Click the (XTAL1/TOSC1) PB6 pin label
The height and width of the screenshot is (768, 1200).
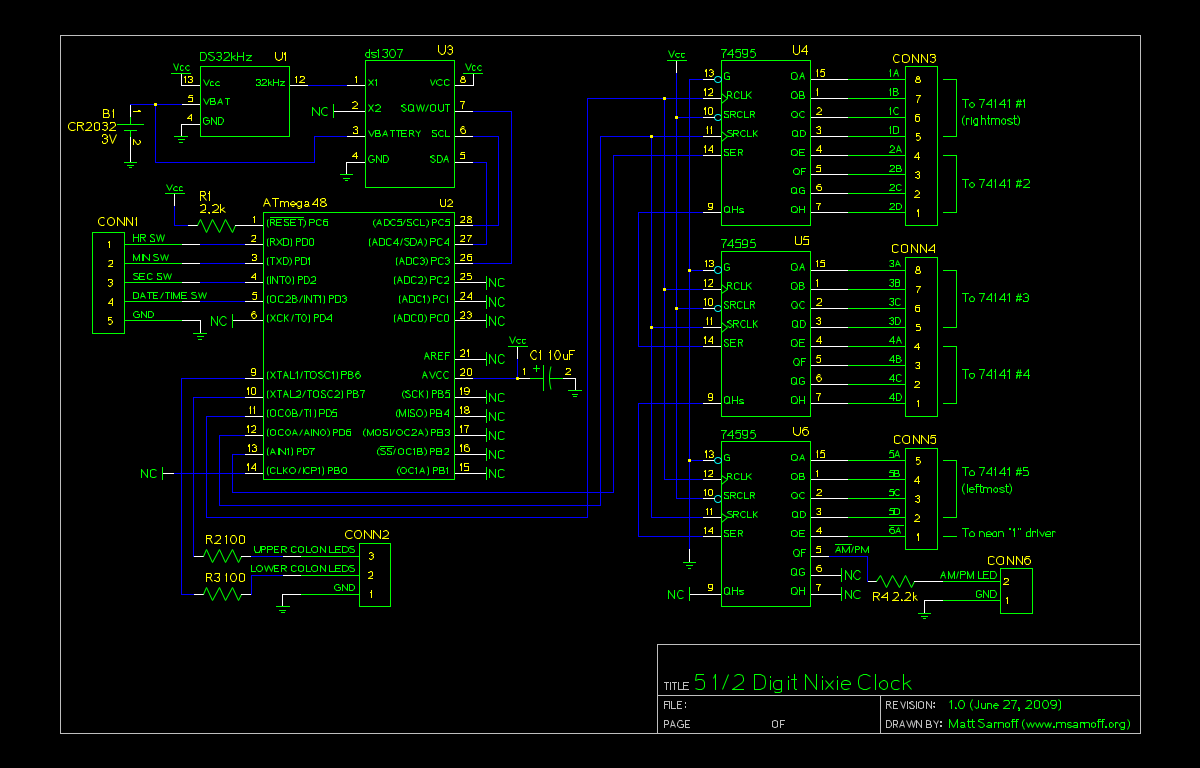(315, 374)
